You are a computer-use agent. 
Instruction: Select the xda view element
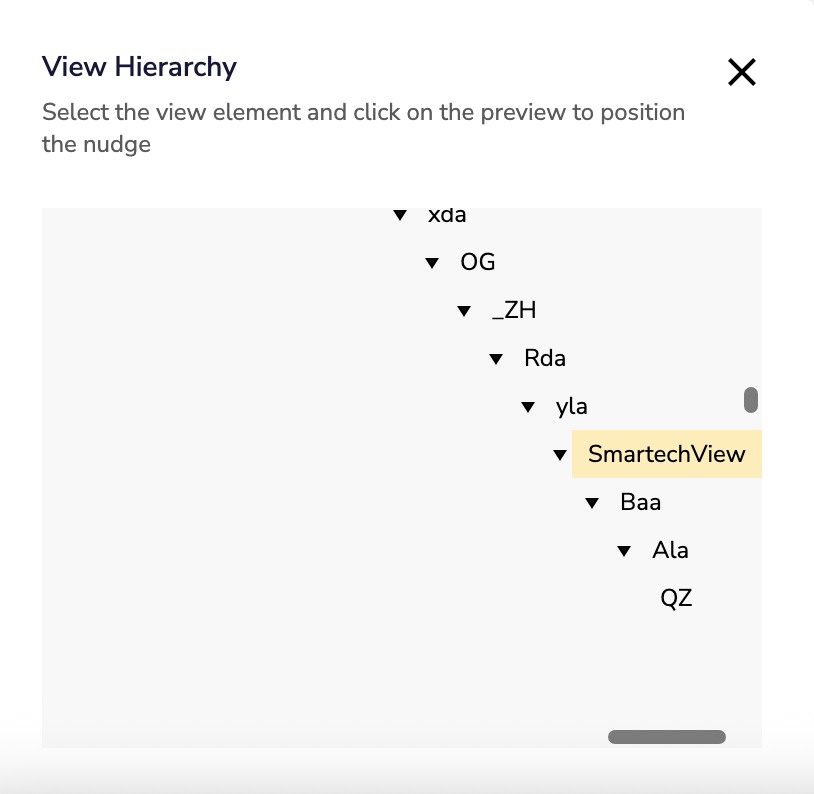(447, 215)
